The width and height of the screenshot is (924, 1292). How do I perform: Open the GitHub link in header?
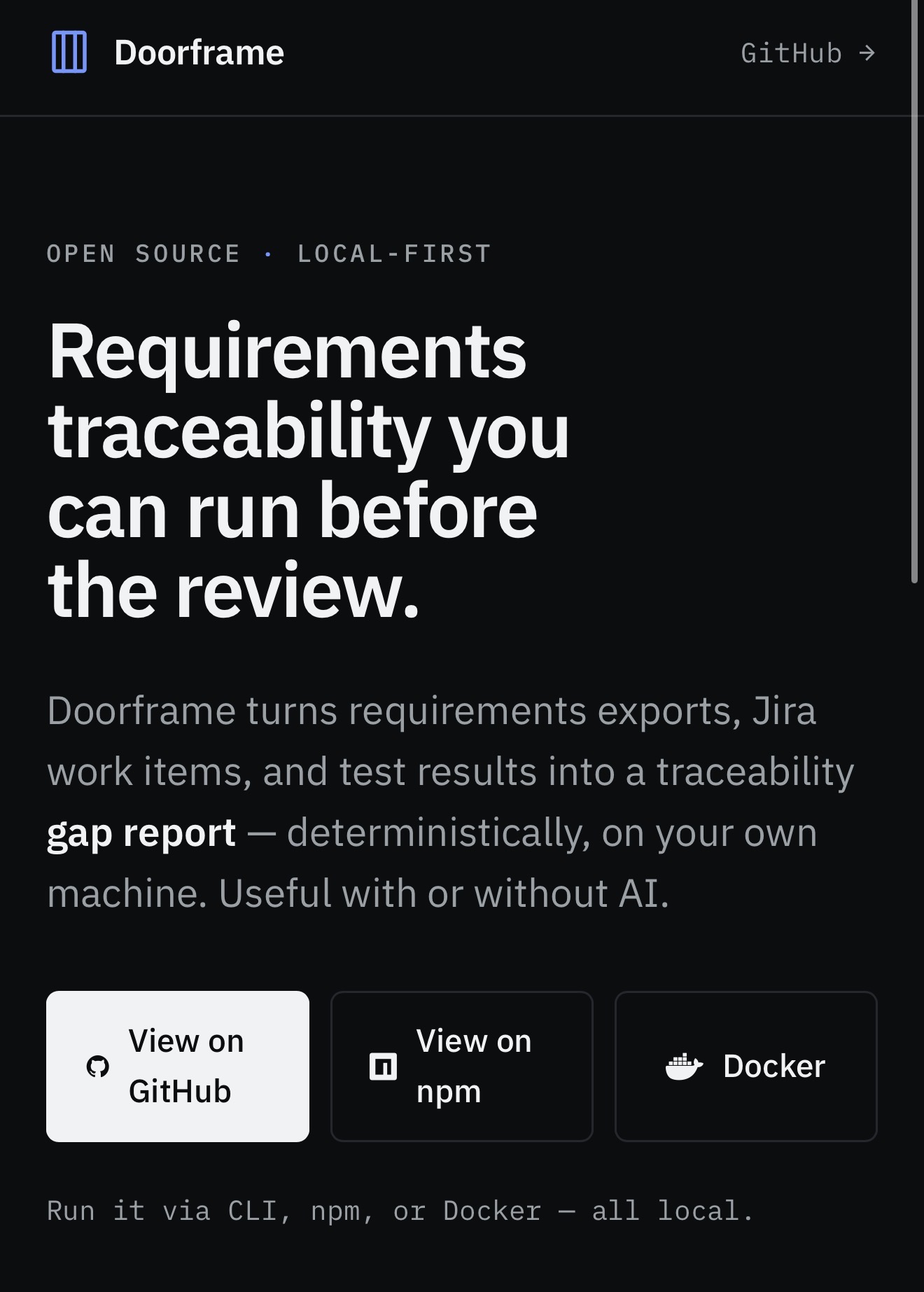tap(808, 53)
